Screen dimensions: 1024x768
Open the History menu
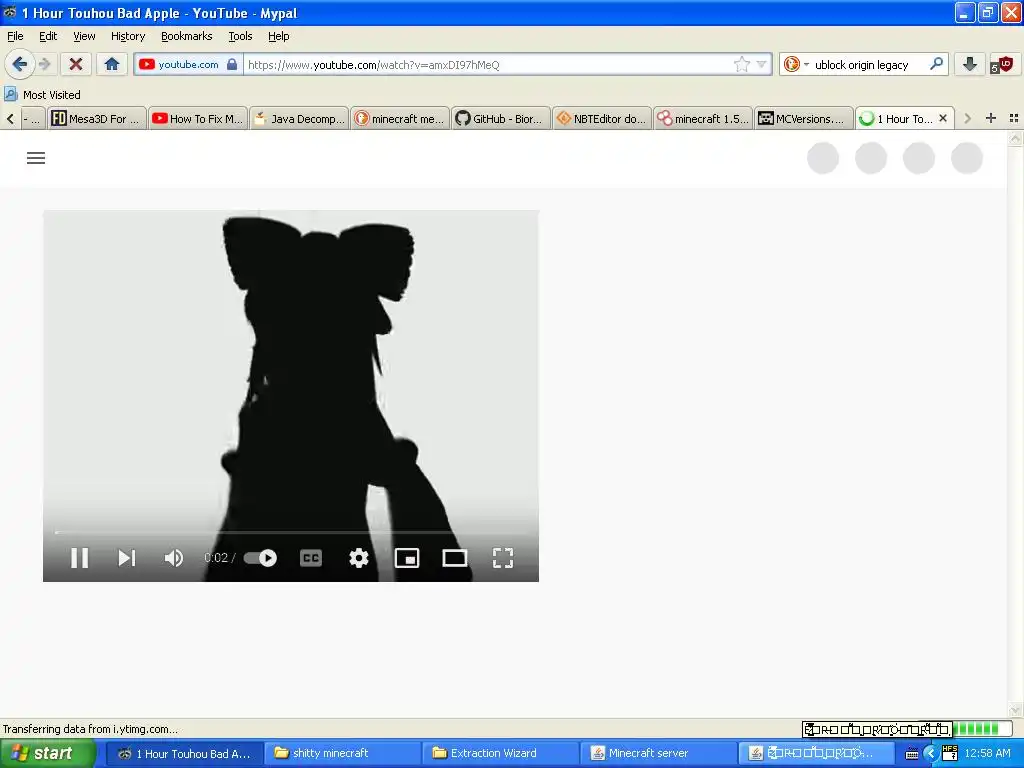127,36
